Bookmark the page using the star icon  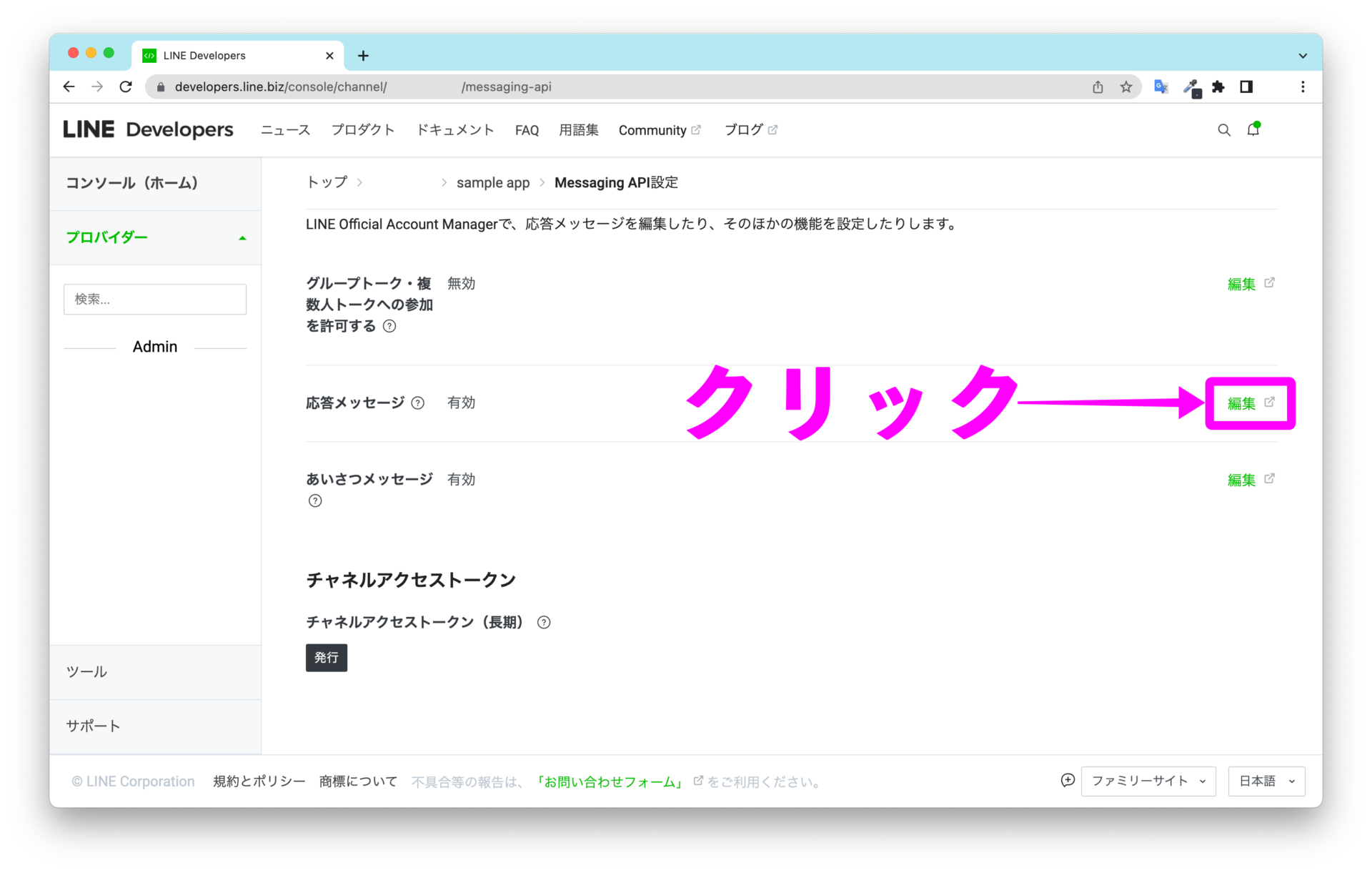click(1127, 87)
